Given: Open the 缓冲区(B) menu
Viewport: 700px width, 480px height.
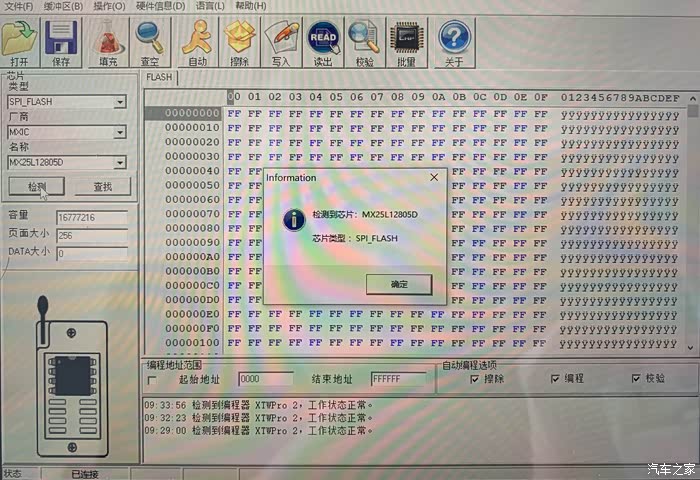Looking at the screenshot, I should [x=63, y=6].
